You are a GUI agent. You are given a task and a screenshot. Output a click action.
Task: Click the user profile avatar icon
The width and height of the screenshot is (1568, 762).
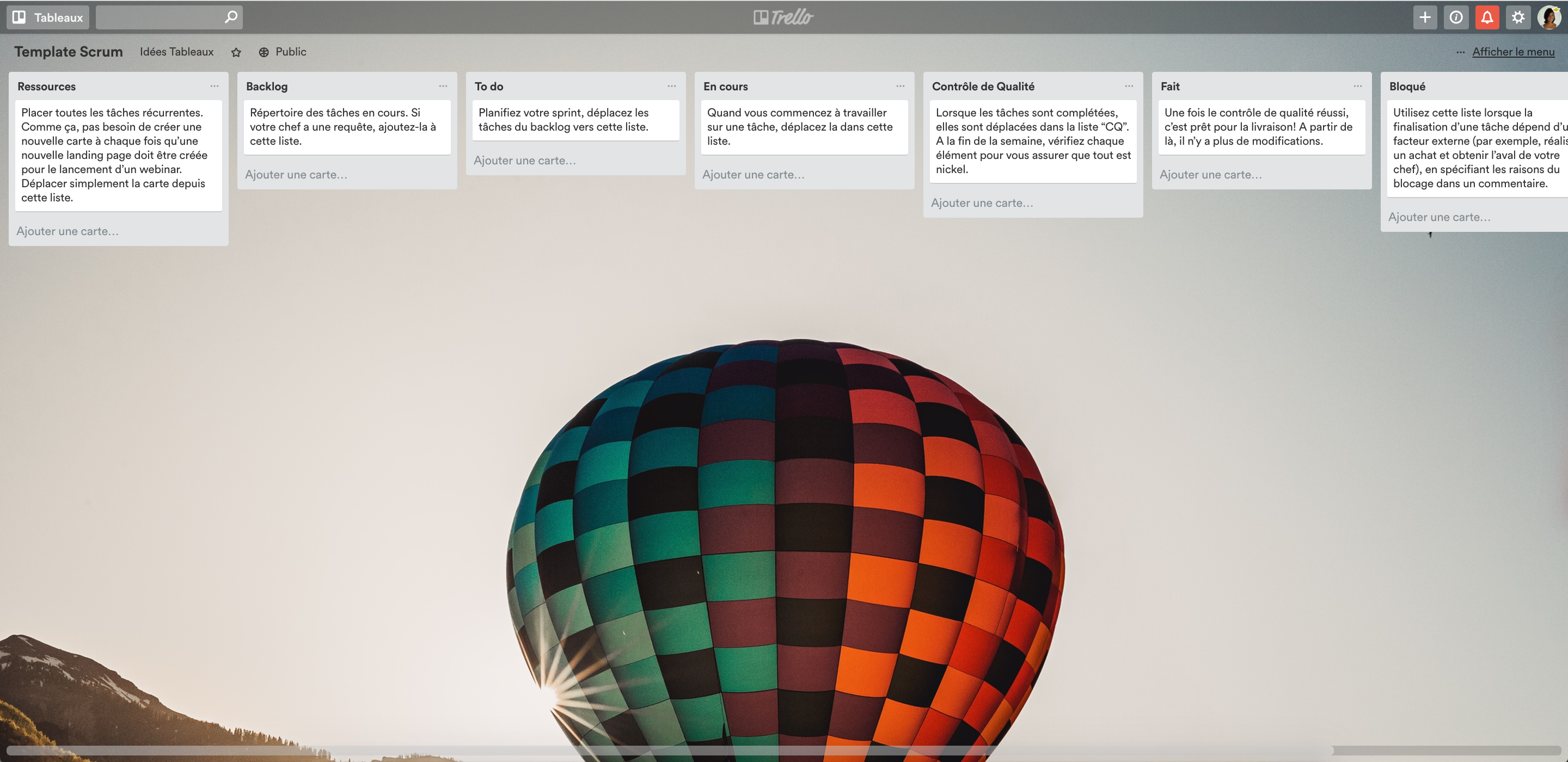tap(1549, 16)
